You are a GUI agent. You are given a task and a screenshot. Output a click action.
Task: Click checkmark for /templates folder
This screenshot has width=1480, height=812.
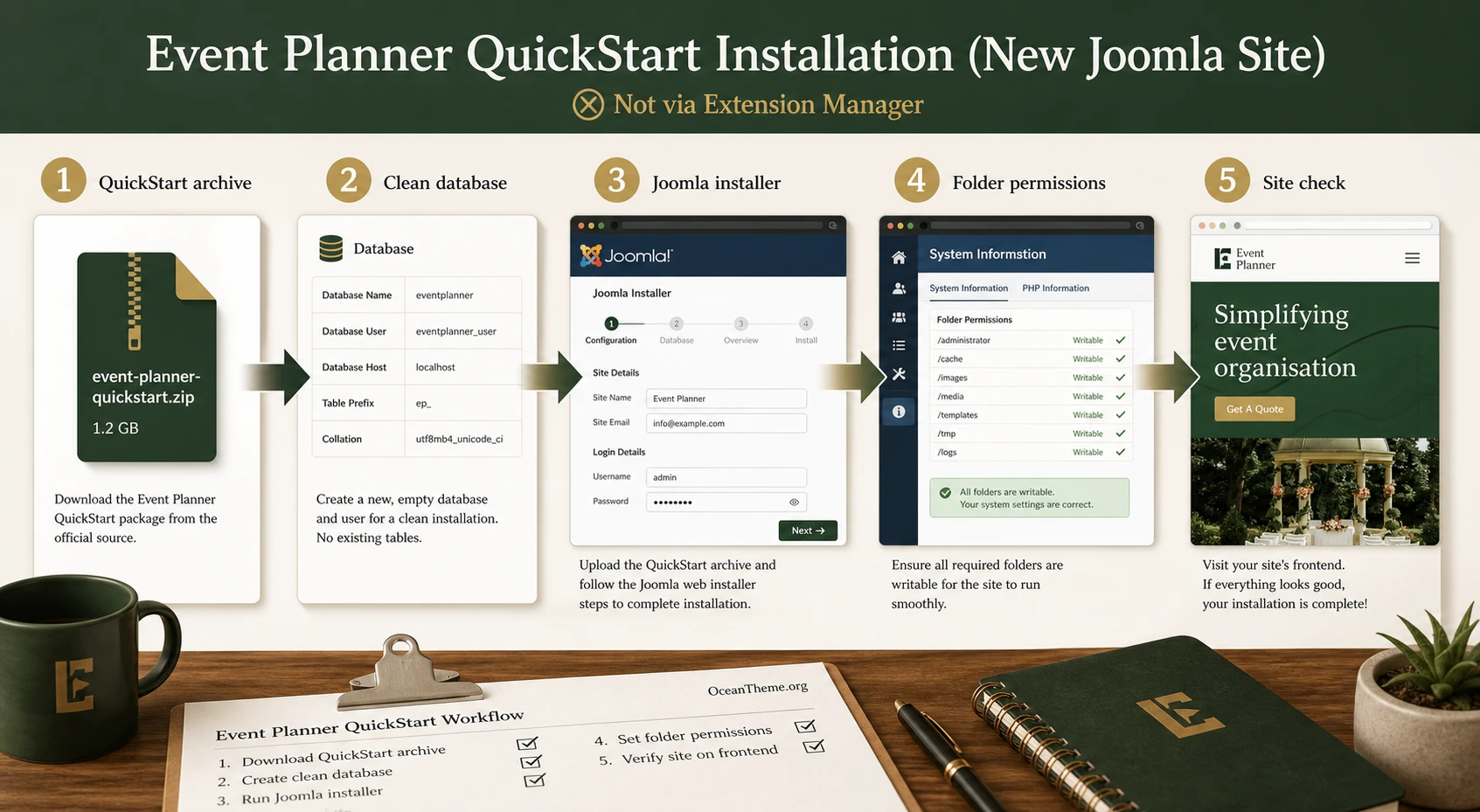[1120, 415]
